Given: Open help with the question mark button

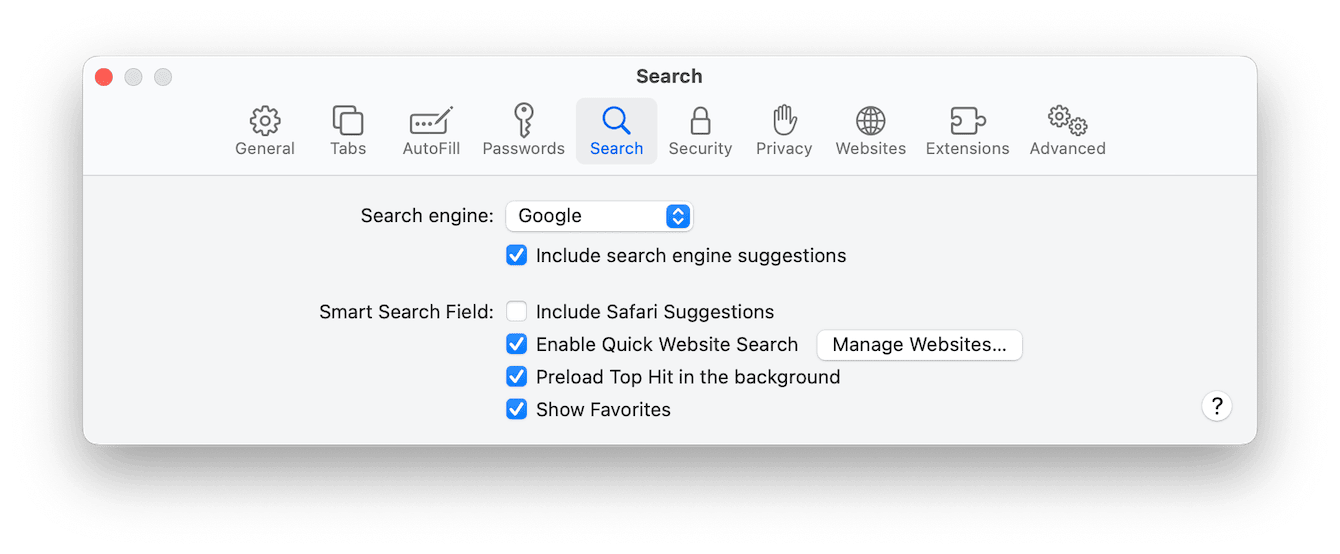Looking at the screenshot, I should tap(1217, 406).
